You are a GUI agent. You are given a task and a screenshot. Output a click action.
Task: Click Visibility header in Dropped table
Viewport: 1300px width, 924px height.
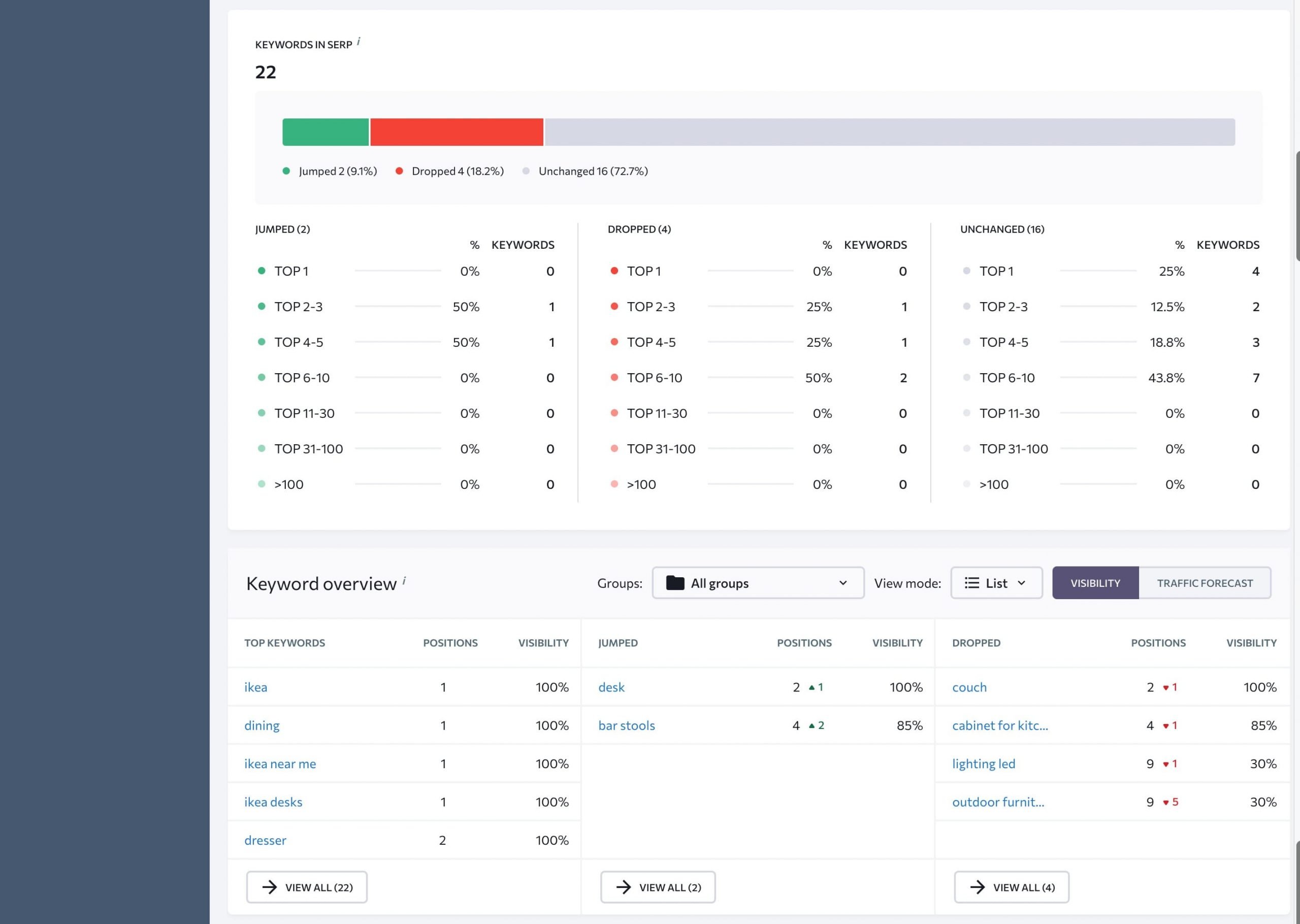coord(1251,643)
